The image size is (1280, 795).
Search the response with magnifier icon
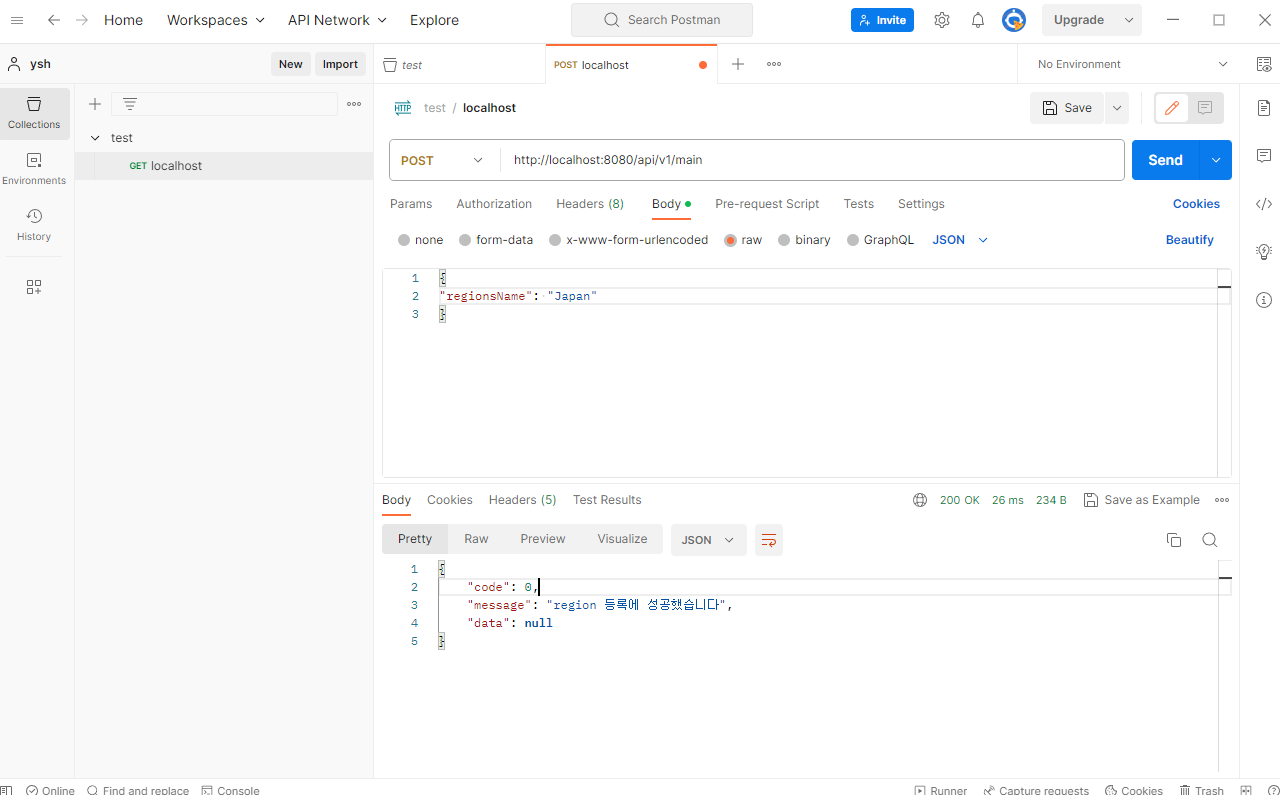coord(1210,540)
